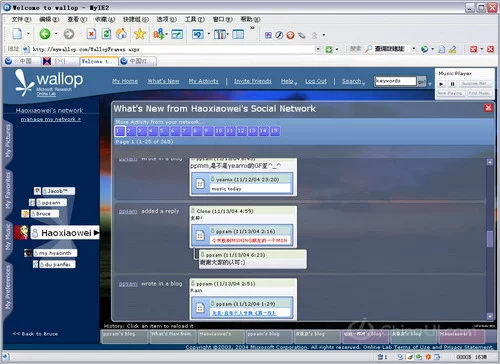Click the document icon in ppsam 2:16 post
The image size is (500, 364).
coord(200,235)
